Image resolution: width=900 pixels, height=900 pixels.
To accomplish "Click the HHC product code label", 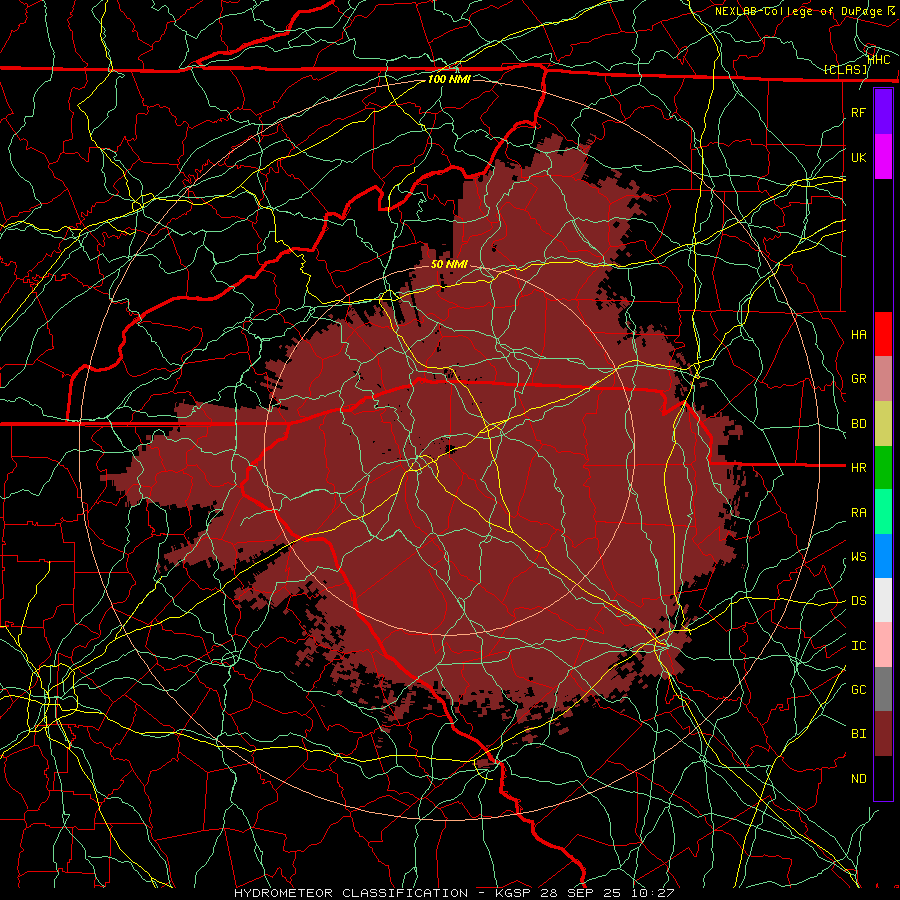I will click(879, 60).
